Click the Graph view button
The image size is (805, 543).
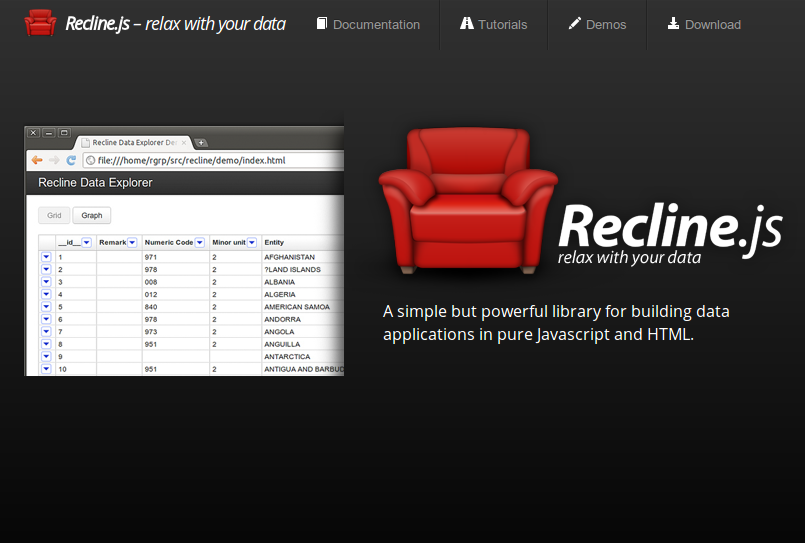coord(91,216)
